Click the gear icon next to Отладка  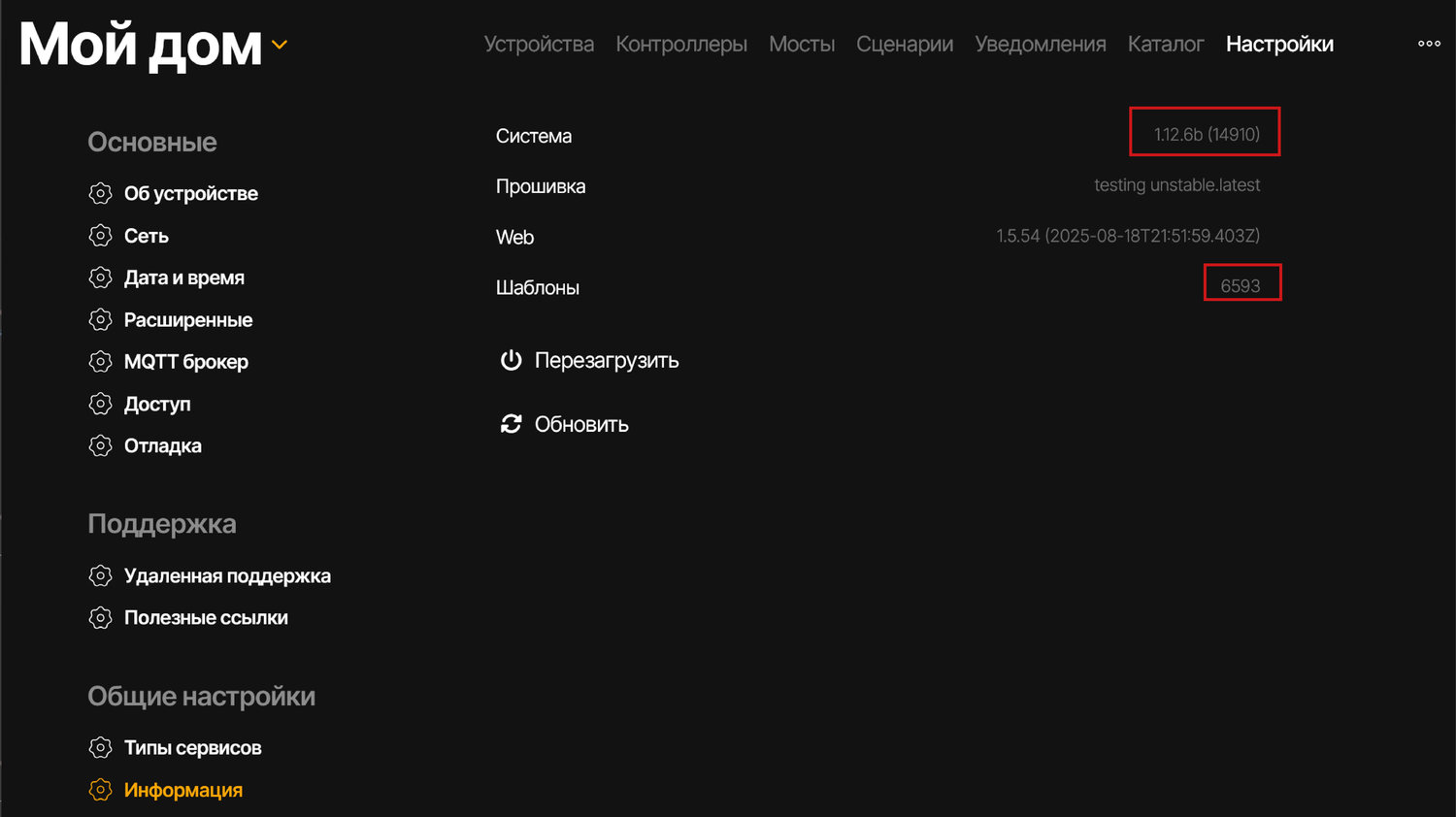point(100,445)
